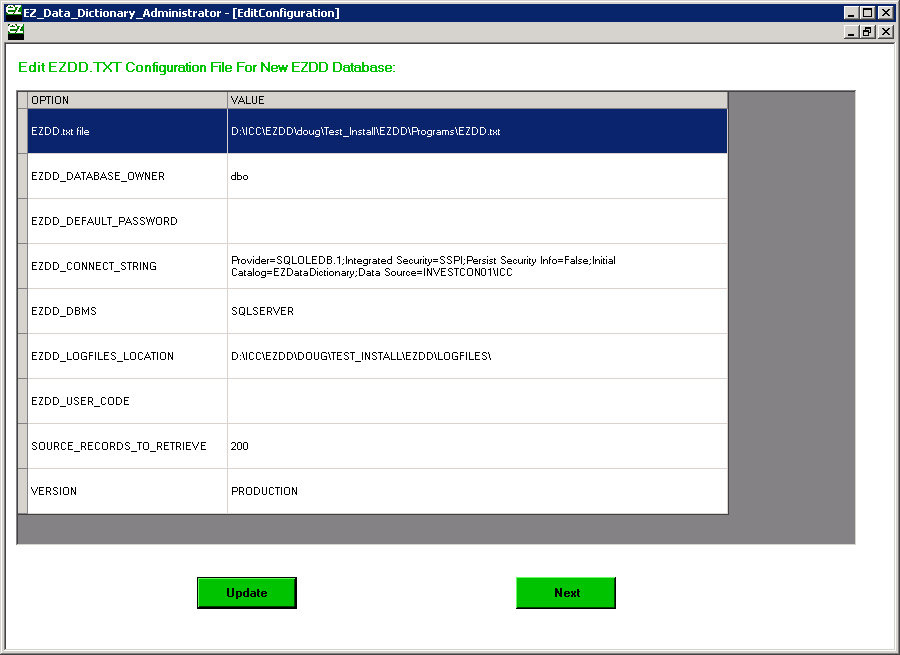Select the row header for EZDD_DBMS
The width and height of the screenshot is (900, 655).
[22, 311]
